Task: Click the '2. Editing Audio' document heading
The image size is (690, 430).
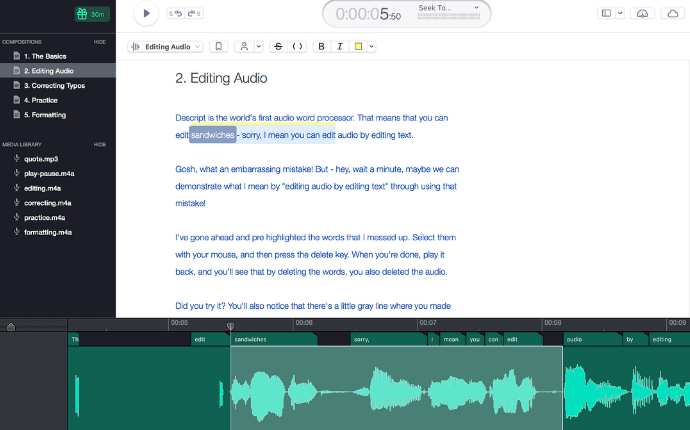Action: click(221, 78)
